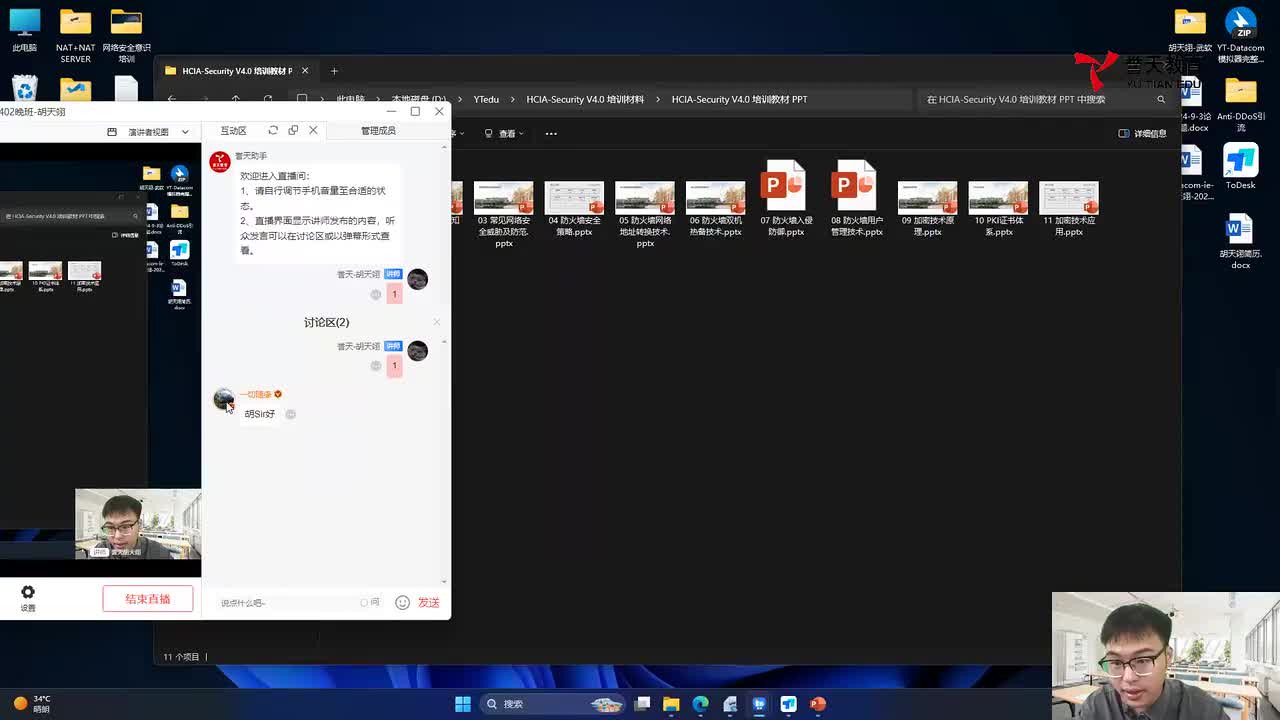Viewport: 1280px width, 720px height.
Task: Select ToDesk desktop shortcut
Action: point(1241,167)
